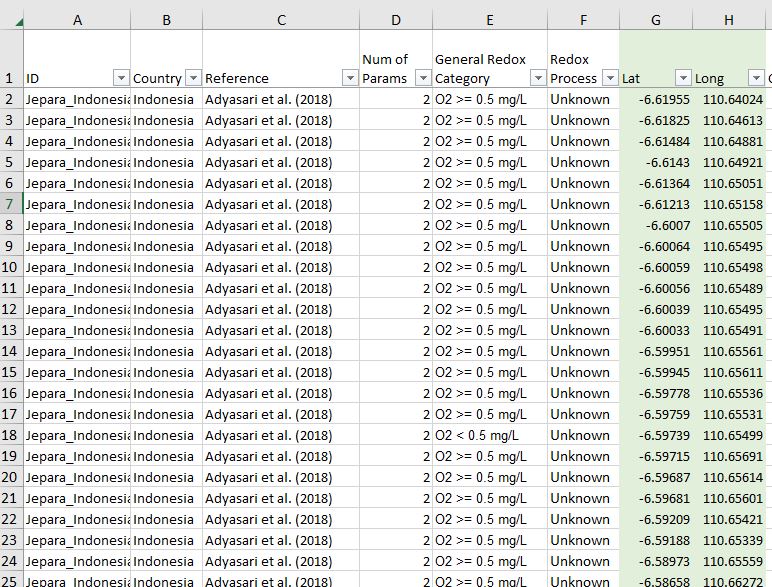Click Indonesia cell in row 5
This screenshot has height=587, width=772.
166,163
